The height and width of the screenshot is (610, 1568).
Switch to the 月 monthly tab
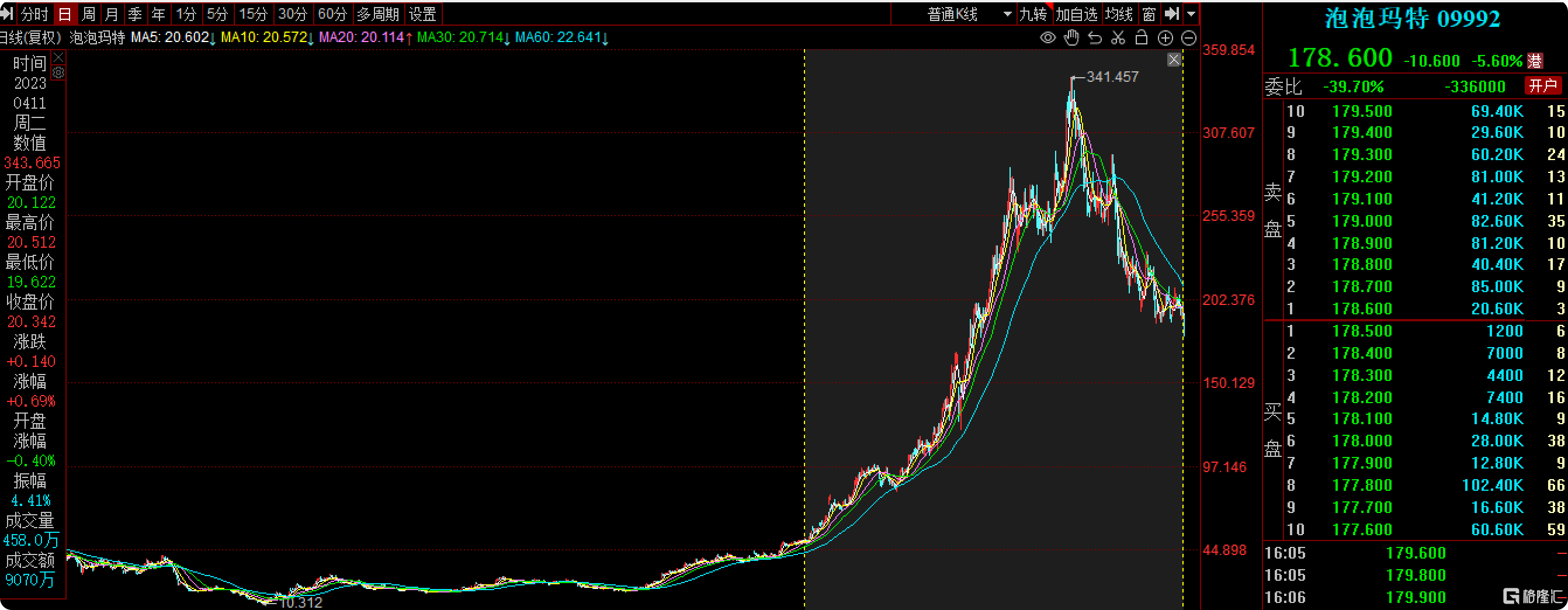(x=112, y=14)
